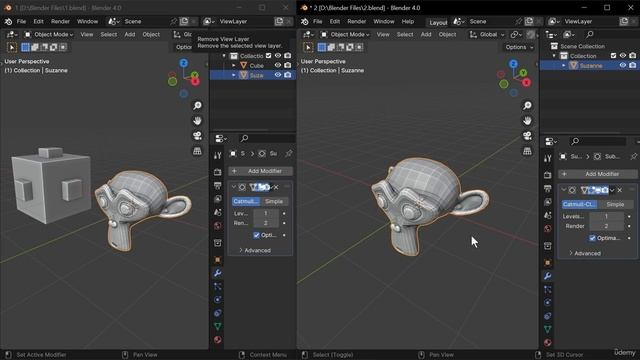This screenshot has width=640, height=360.
Task: Collapse Subdivision modifier panel in right window
Action: tap(564, 190)
